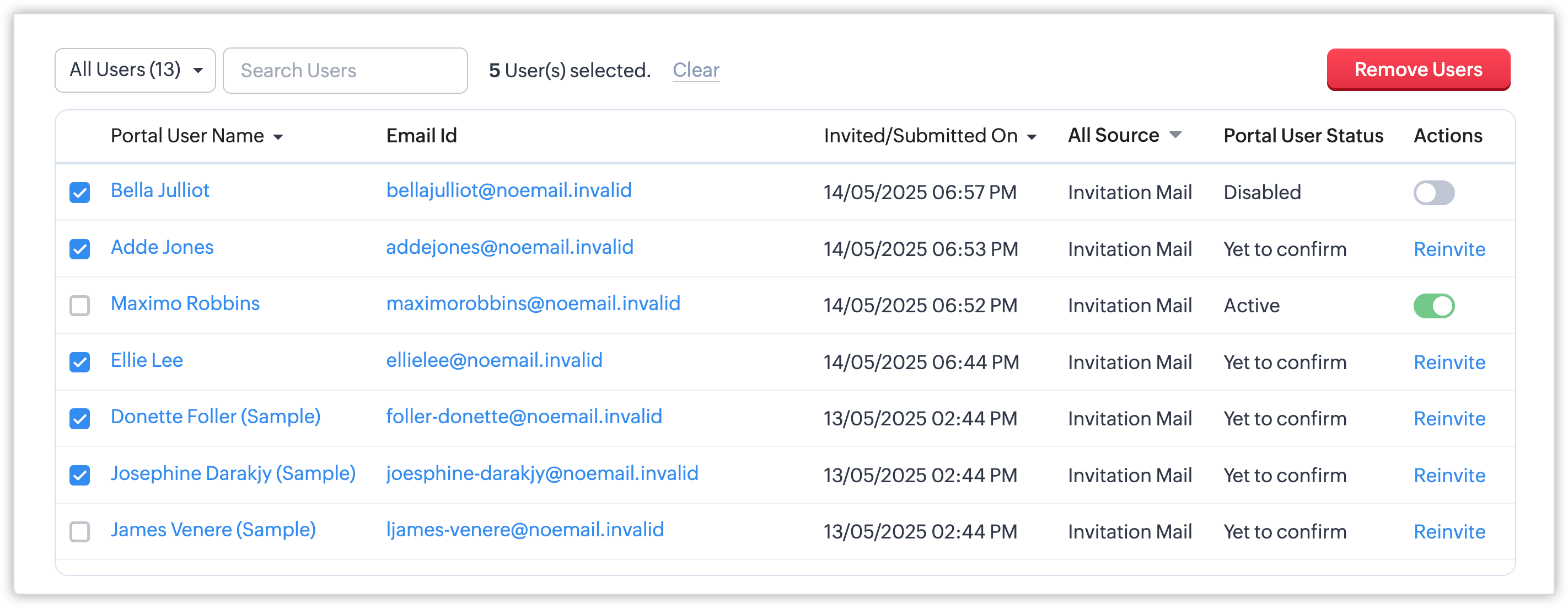1568x608 pixels.
Task: Click the maximorobbins@noemail.invalid email link
Action: (x=533, y=303)
